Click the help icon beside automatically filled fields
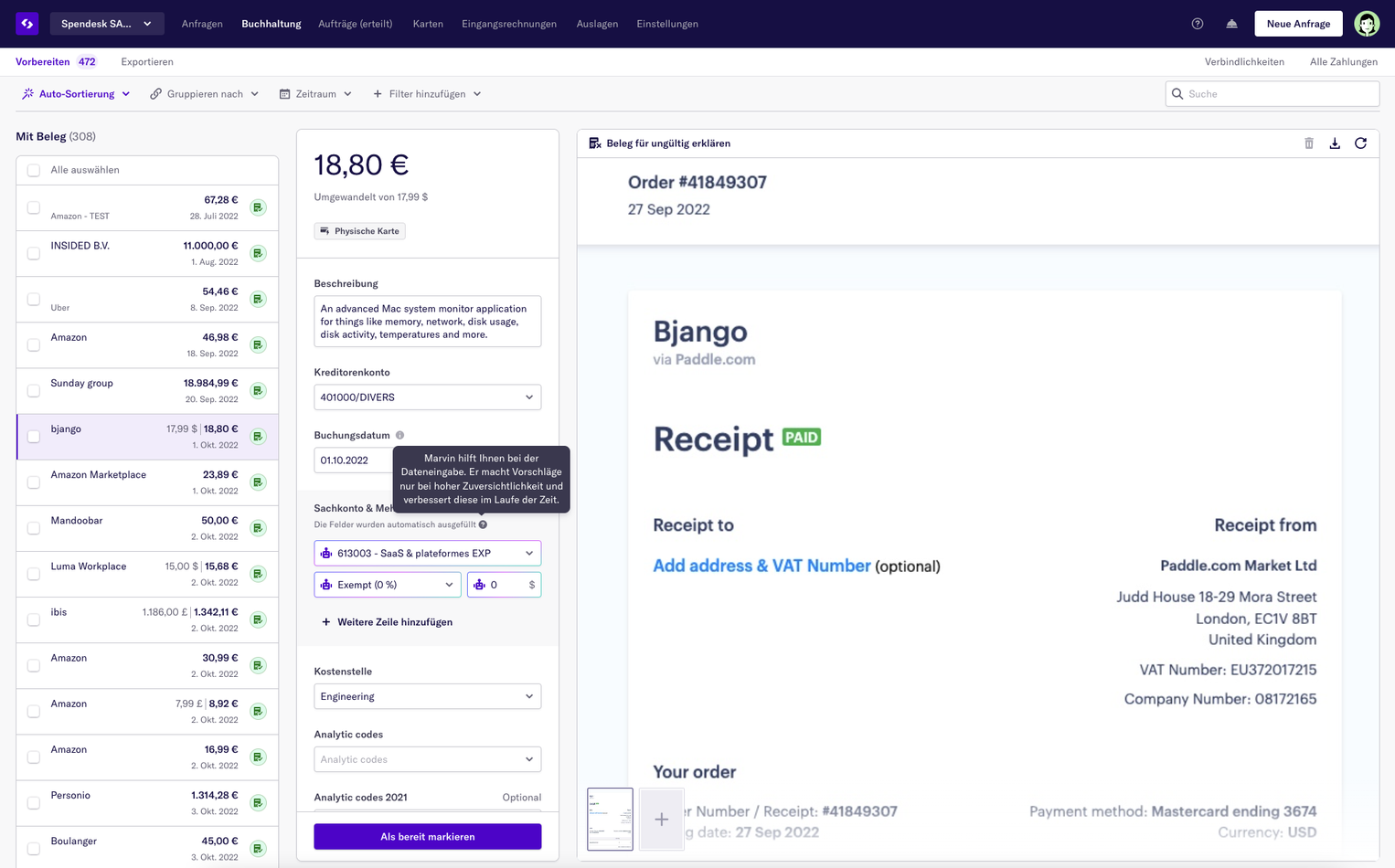The width and height of the screenshot is (1395, 868). [483, 524]
